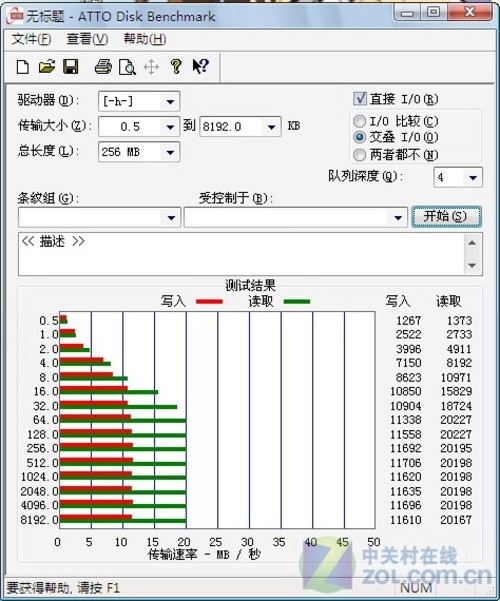Expand the 驱动器 drive dropdown
The image size is (500, 601).
(x=170, y=102)
